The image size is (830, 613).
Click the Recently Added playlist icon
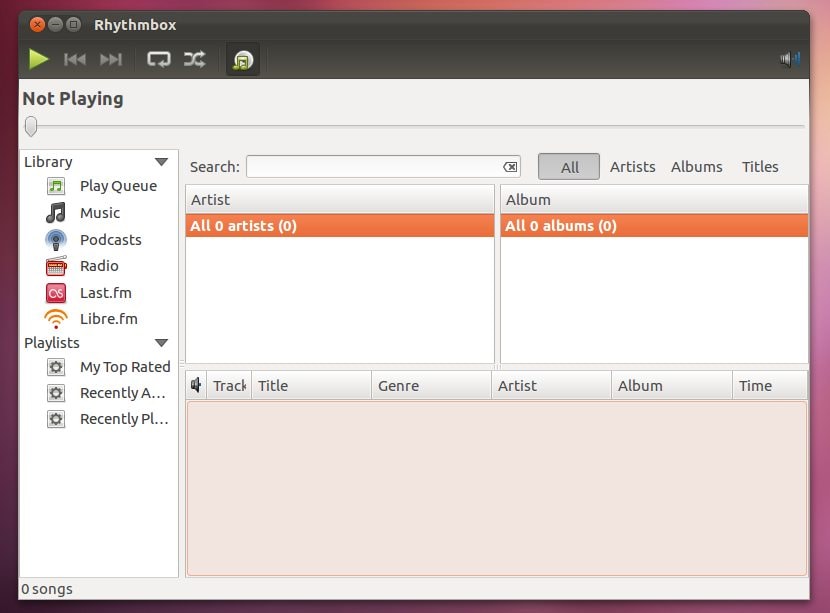click(x=56, y=393)
